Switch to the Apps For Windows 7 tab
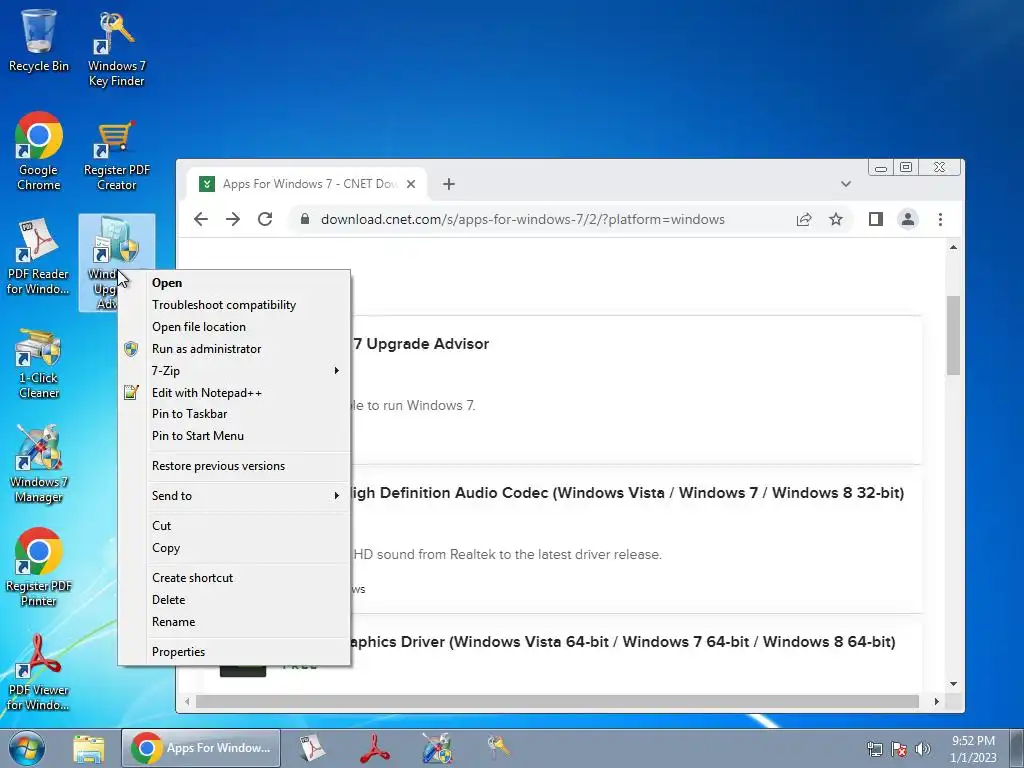The width and height of the screenshot is (1024, 768). tap(307, 184)
